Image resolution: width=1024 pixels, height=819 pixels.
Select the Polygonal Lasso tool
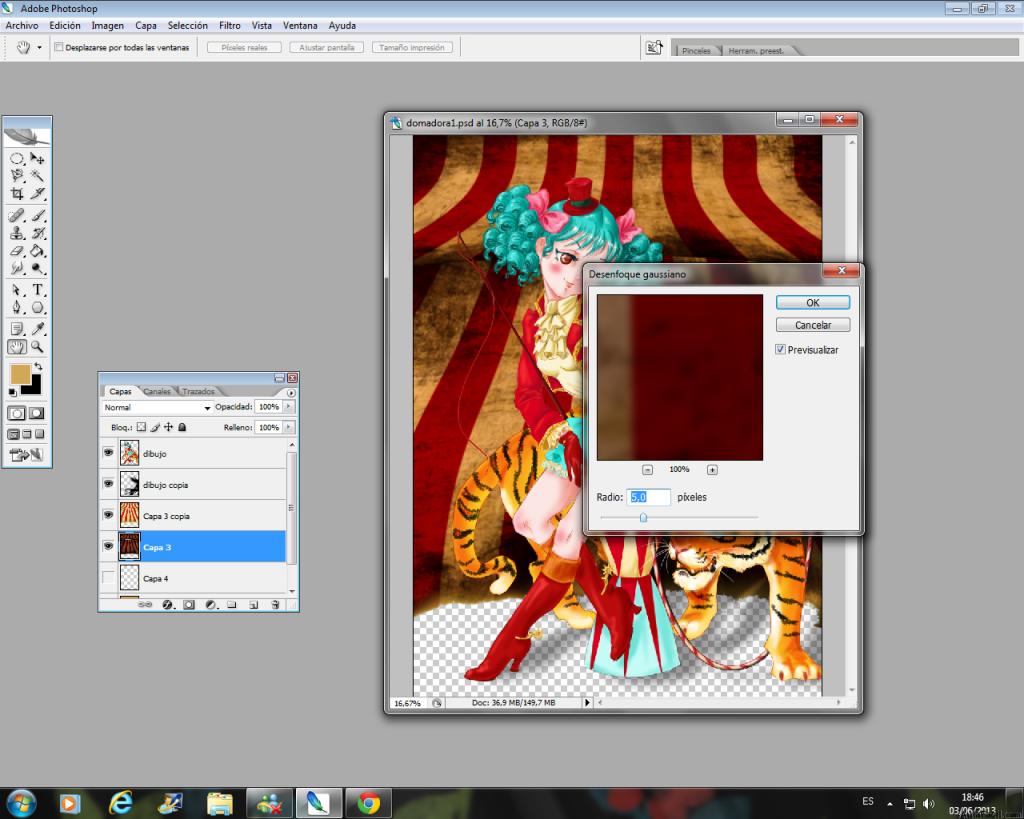[x=17, y=176]
